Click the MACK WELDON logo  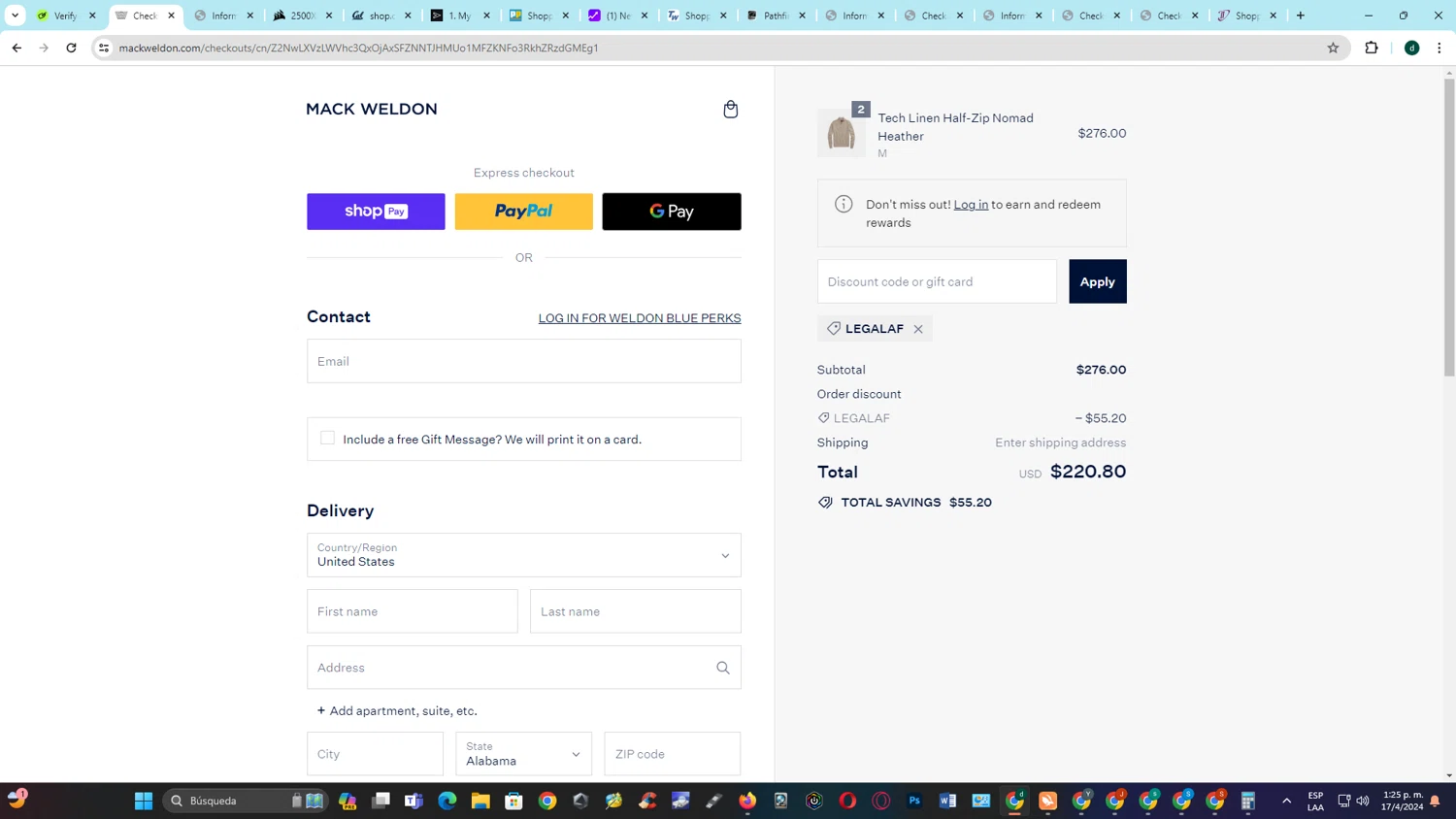point(372,110)
